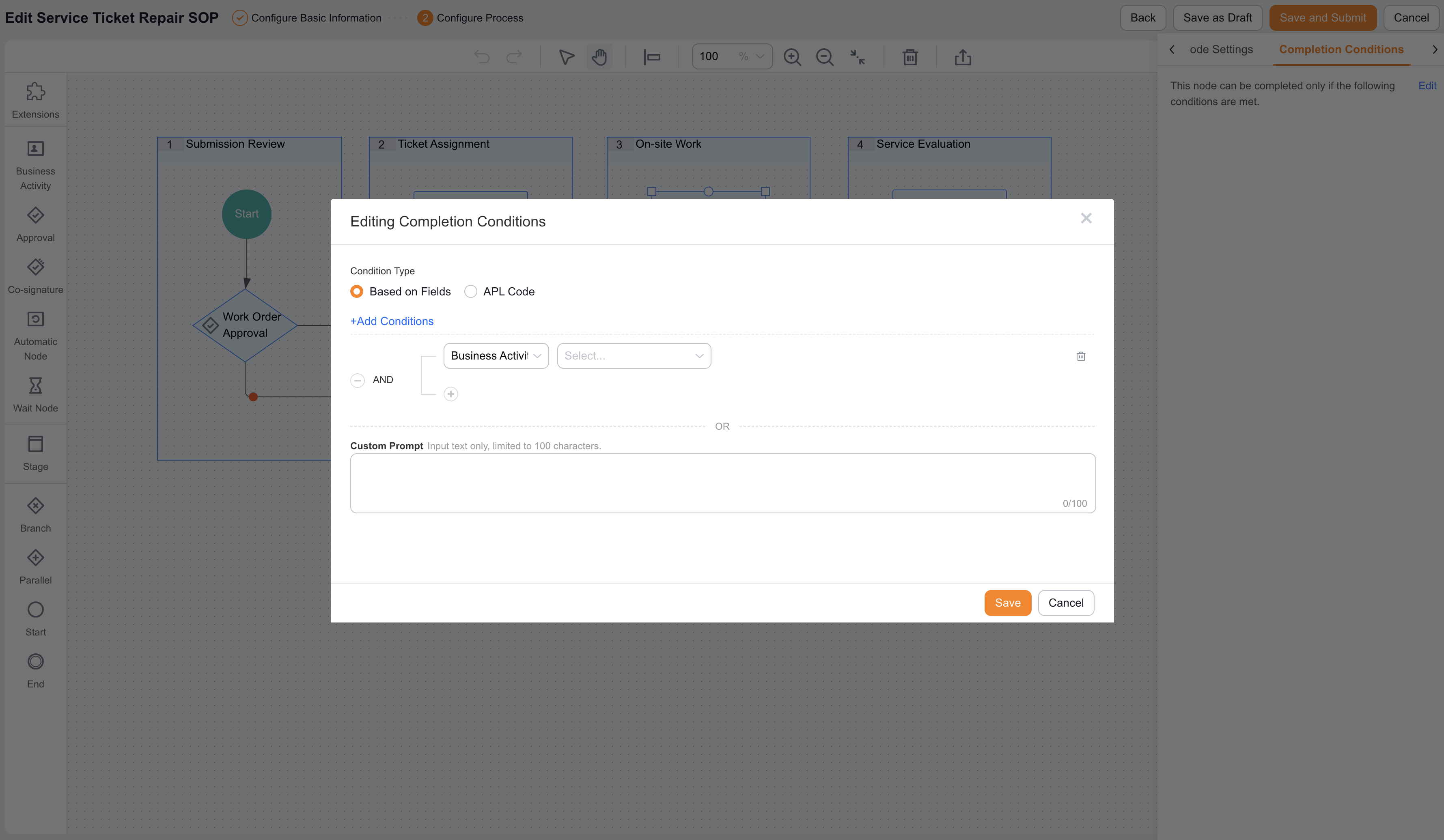This screenshot has height=840, width=1444.
Task: Click the undo arrow in toolbar
Action: [x=482, y=57]
